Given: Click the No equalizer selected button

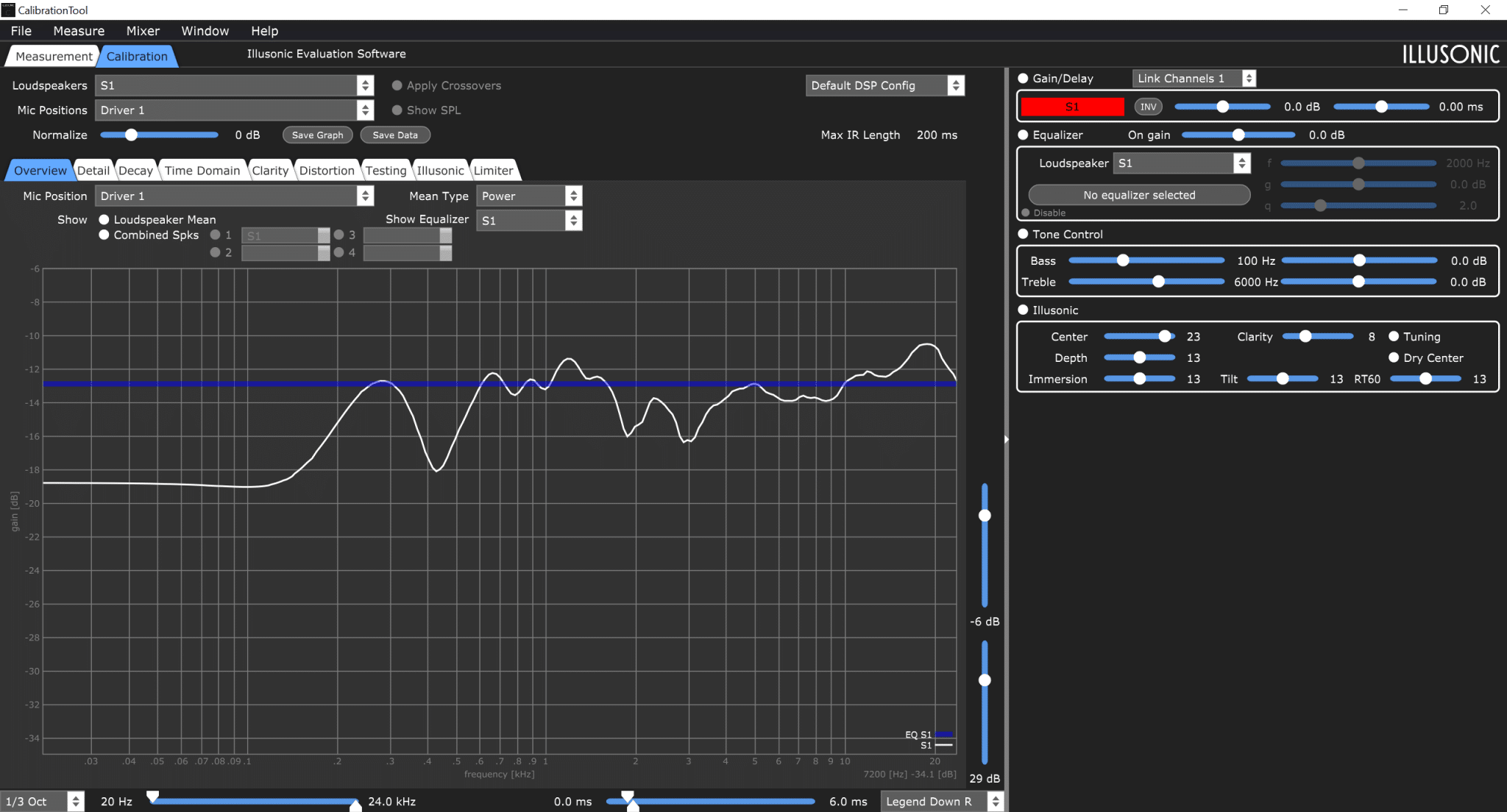Looking at the screenshot, I should coord(1139,195).
